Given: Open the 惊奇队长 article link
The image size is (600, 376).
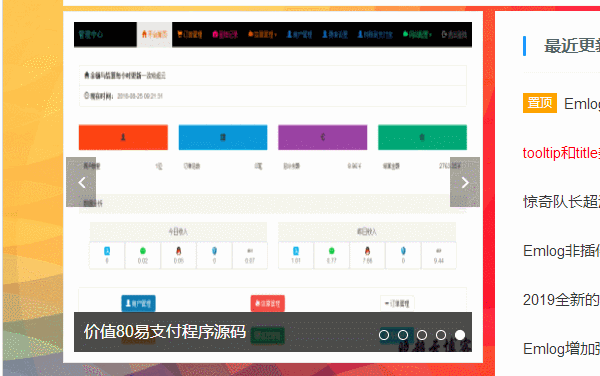Looking at the screenshot, I should (x=561, y=202).
